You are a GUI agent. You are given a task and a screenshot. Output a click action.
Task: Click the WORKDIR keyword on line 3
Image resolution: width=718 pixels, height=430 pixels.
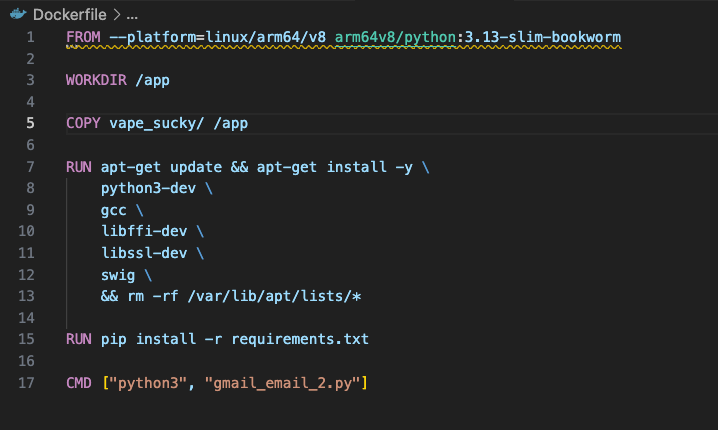[97, 80]
